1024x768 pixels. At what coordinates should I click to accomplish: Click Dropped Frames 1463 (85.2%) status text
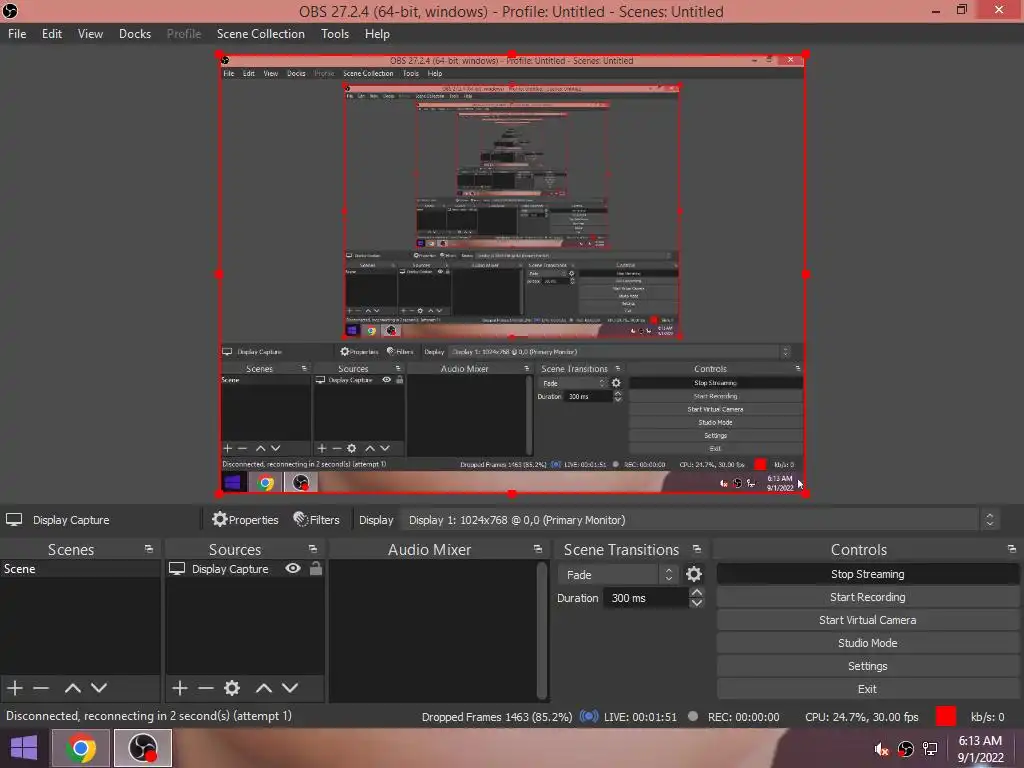(x=497, y=717)
